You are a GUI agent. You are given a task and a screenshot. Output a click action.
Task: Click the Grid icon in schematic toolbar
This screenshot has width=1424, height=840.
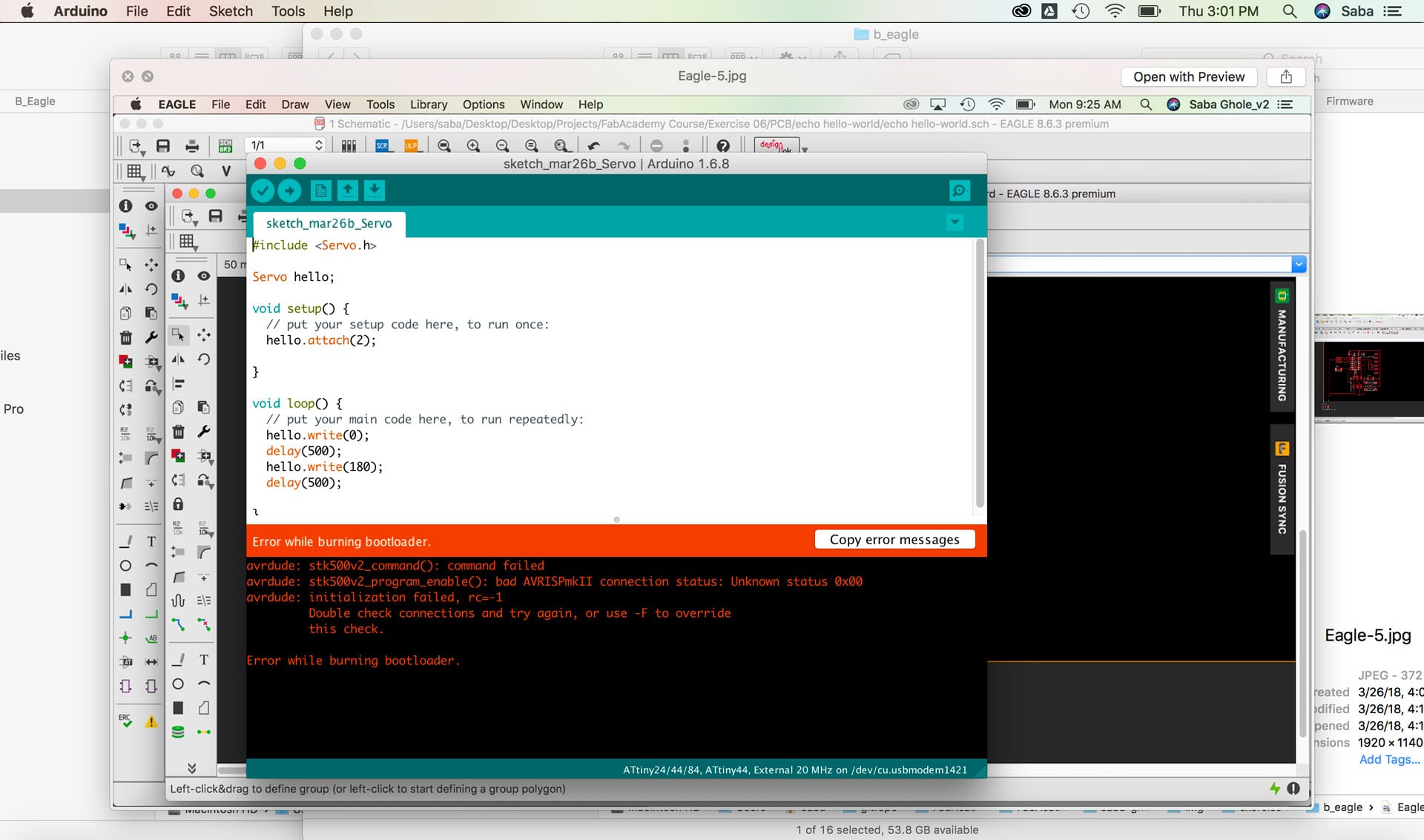(134, 171)
